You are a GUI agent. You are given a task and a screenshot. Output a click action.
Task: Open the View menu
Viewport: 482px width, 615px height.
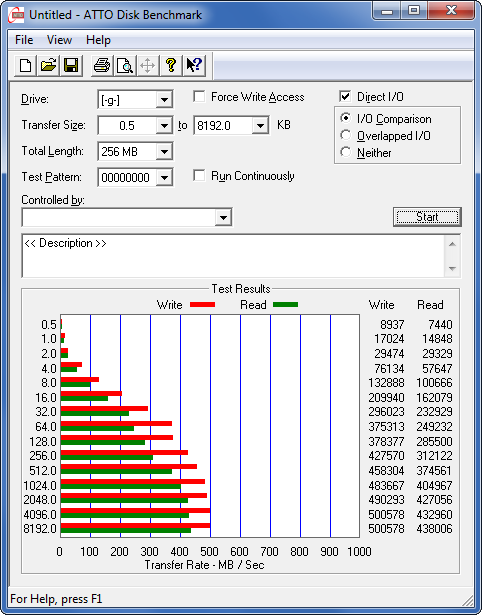click(59, 40)
